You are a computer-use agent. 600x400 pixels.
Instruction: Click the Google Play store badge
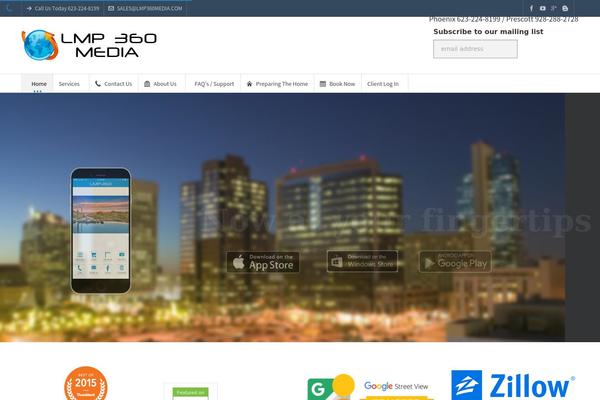coord(455,262)
